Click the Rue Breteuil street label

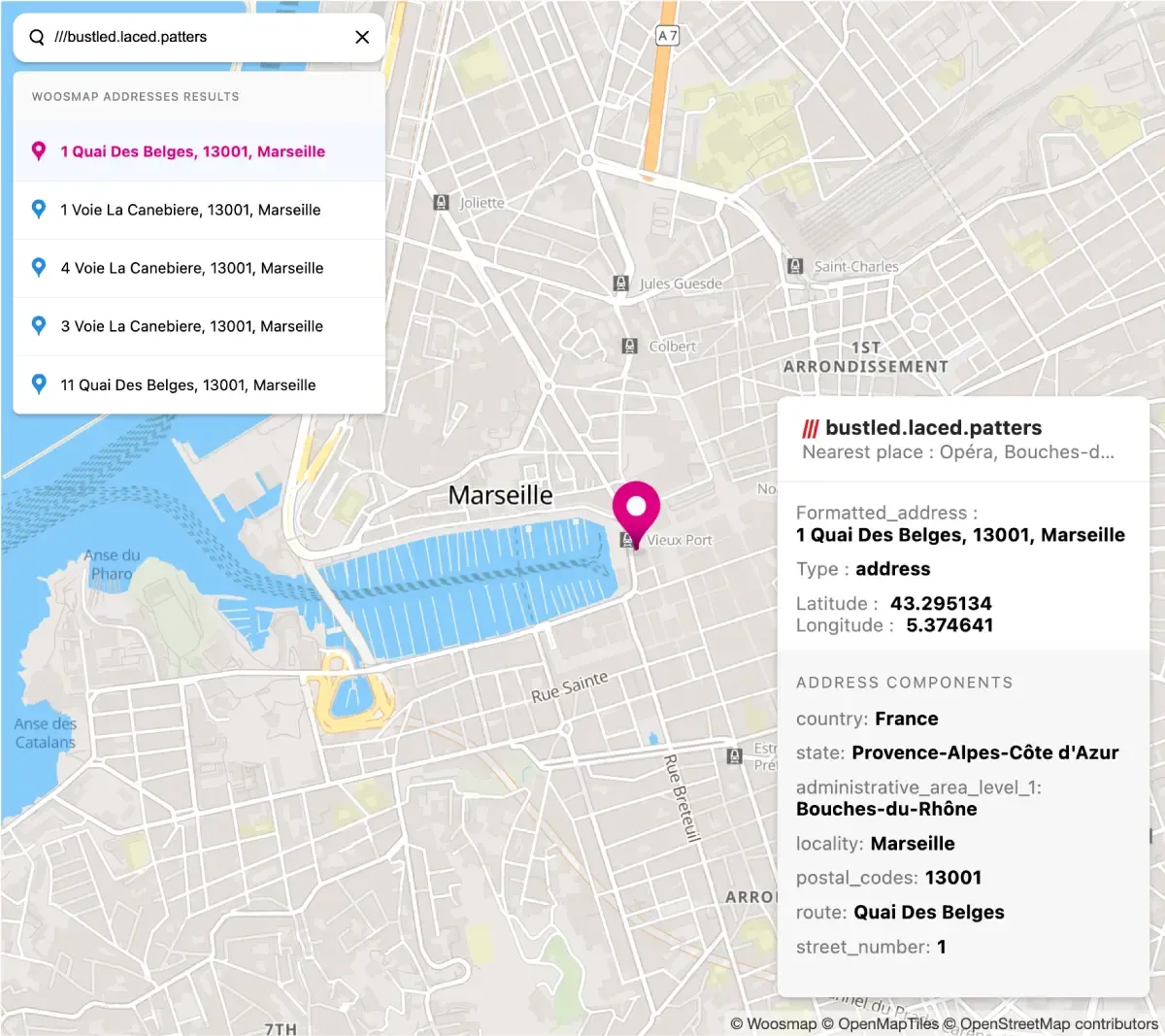tap(682, 797)
